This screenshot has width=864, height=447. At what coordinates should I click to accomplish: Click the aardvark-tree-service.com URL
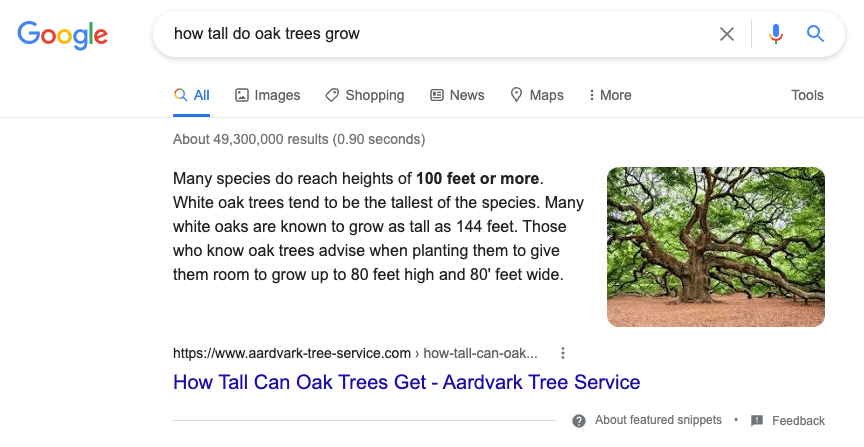pyautogui.click(x=292, y=353)
